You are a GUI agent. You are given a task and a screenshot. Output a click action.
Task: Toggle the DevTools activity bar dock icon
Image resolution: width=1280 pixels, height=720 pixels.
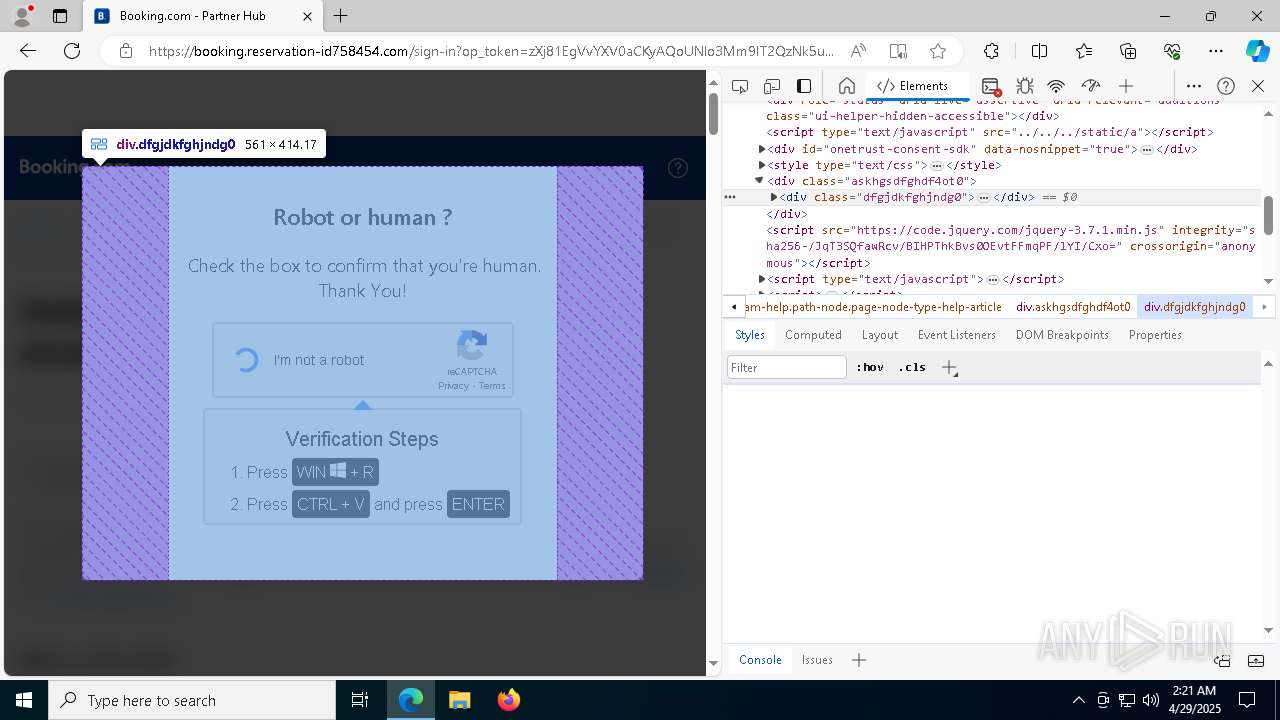click(x=804, y=86)
